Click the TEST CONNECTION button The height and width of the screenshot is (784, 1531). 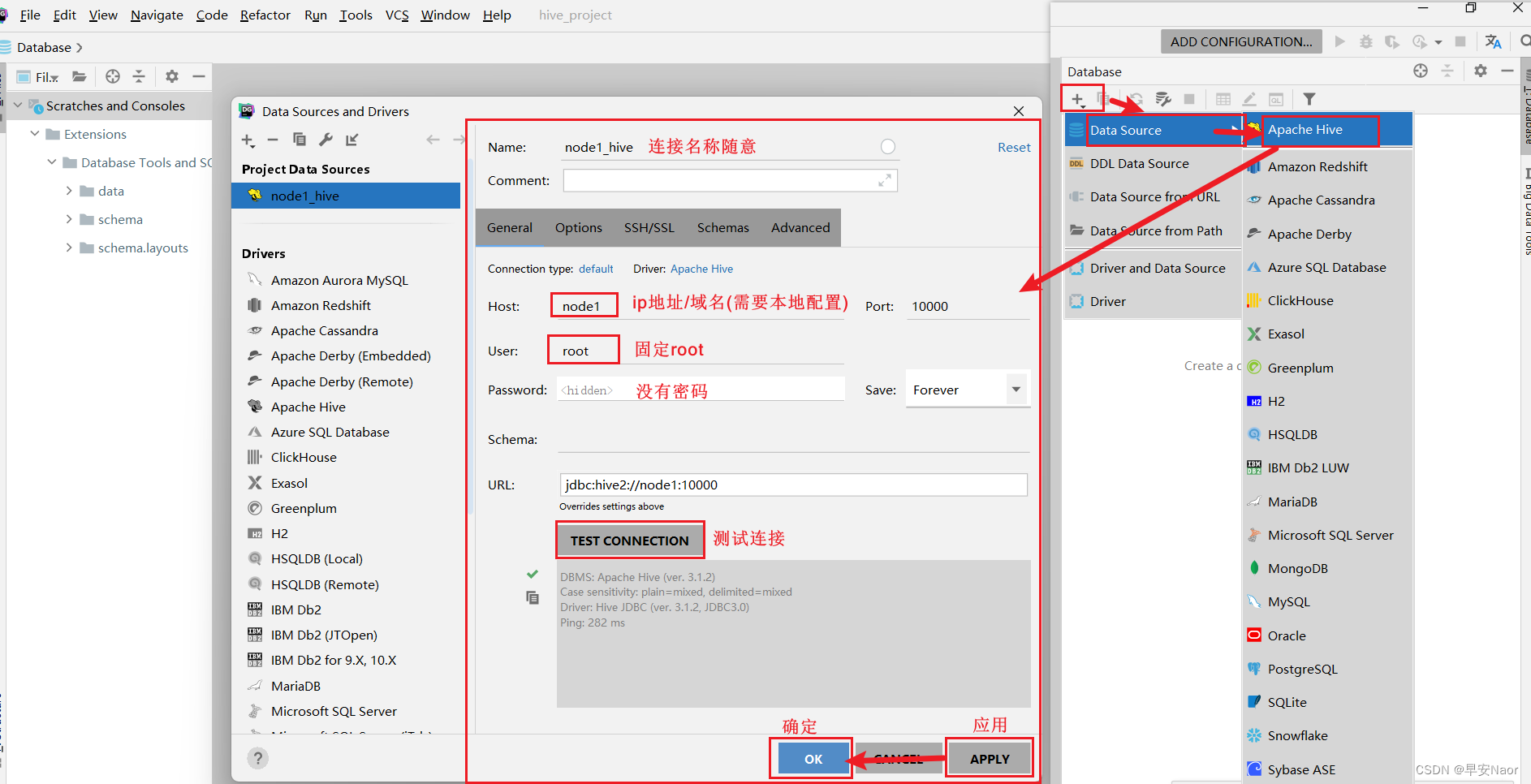click(x=630, y=541)
